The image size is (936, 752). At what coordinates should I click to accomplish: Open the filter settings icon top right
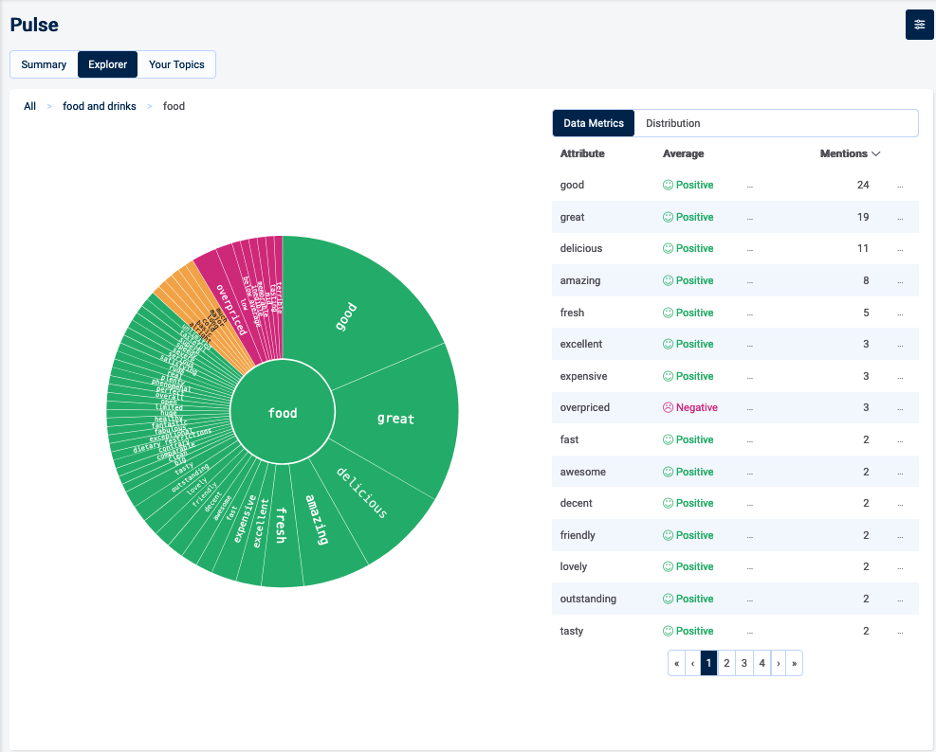click(919, 24)
